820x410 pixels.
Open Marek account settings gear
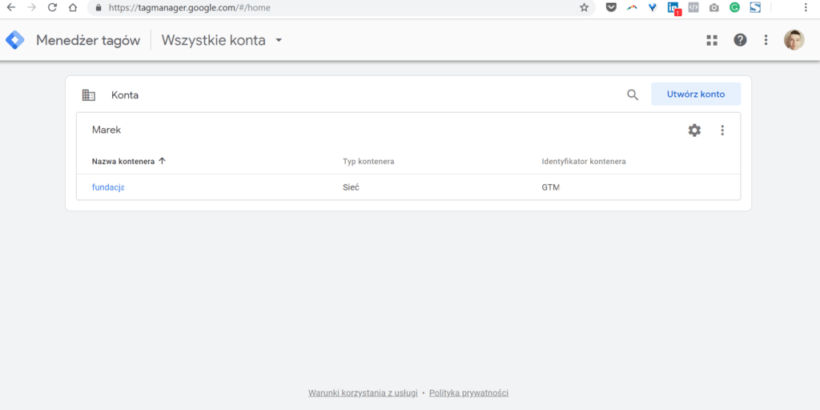(x=694, y=130)
